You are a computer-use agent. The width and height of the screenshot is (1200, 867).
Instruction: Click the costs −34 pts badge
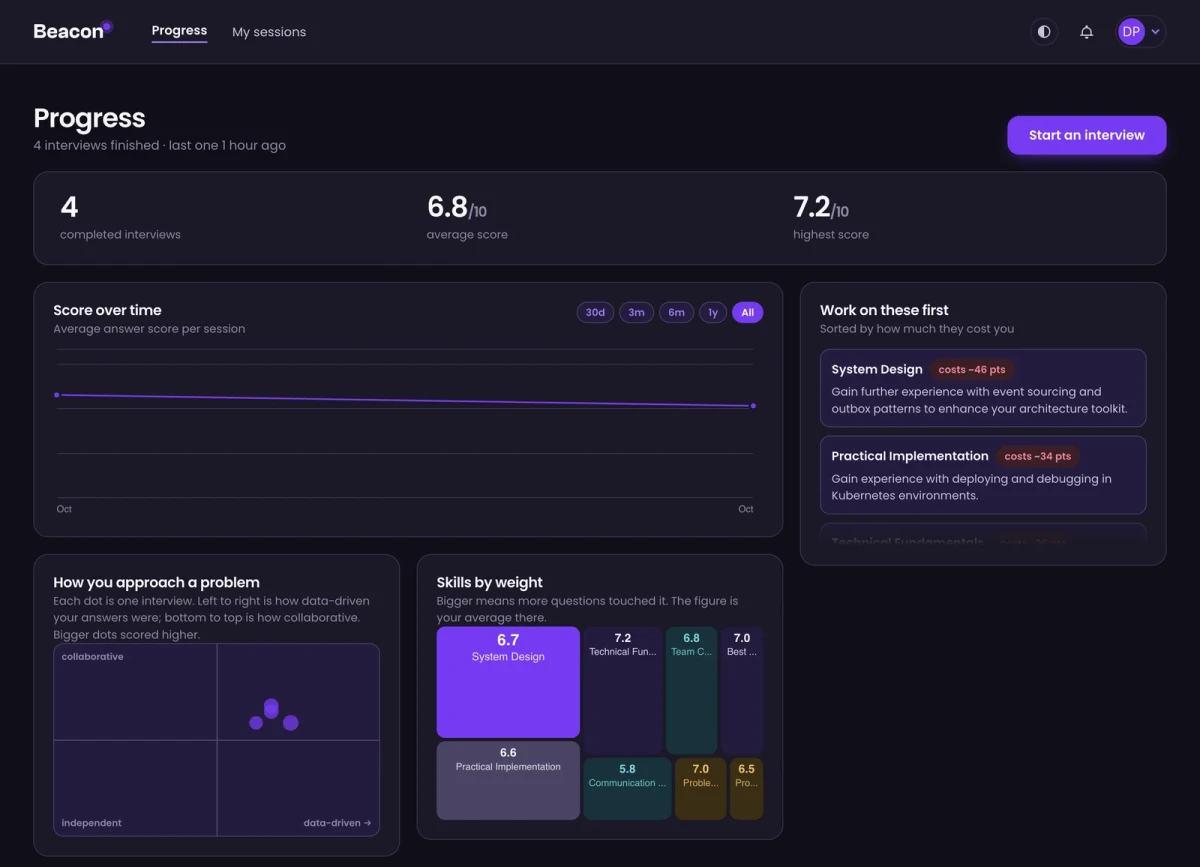click(1038, 456)
